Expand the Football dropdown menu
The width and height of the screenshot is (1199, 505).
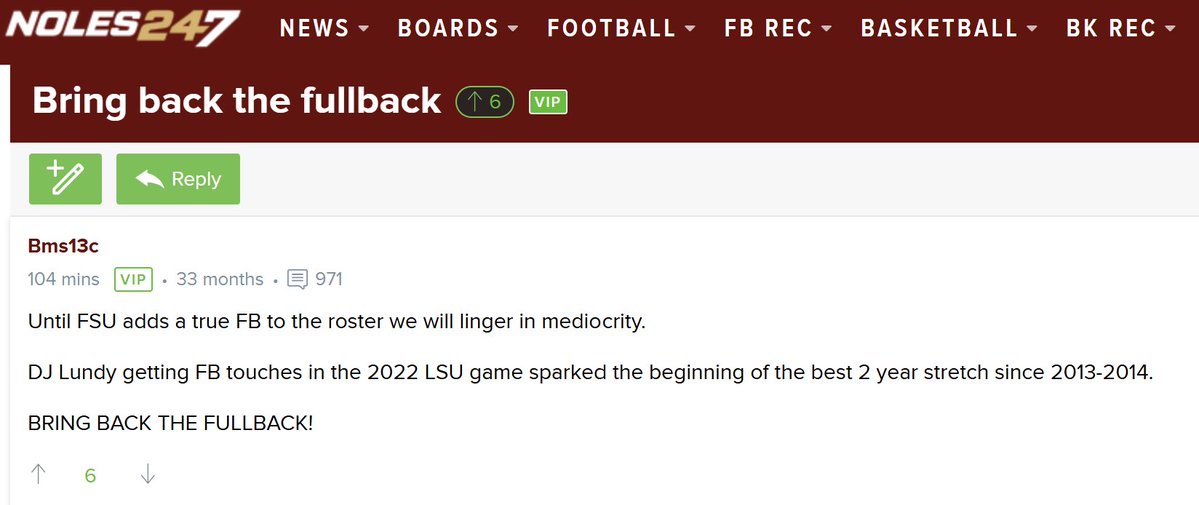point(622,28)
